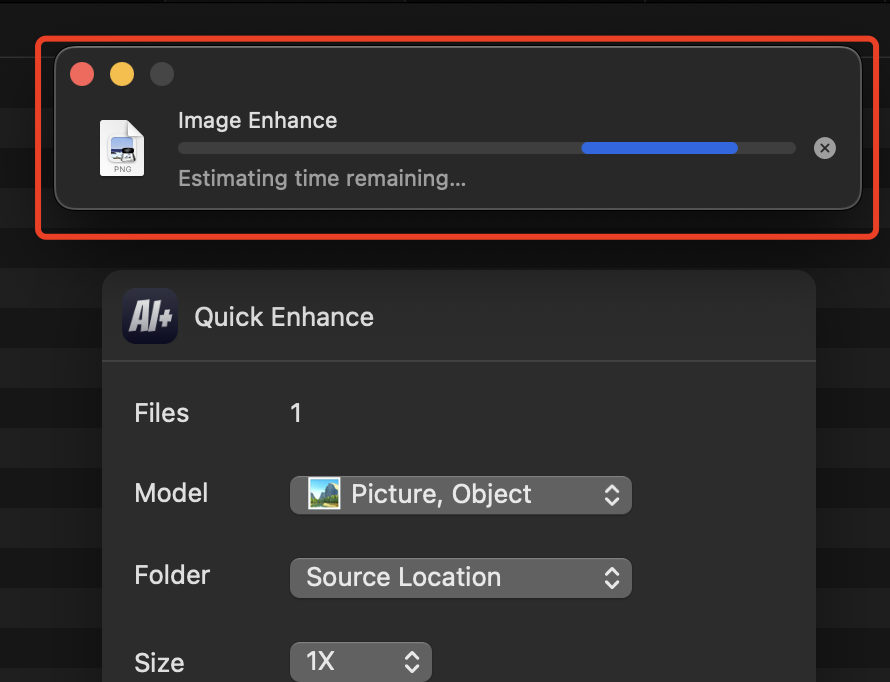Screen dimensions: 890x682
Task: Minimize the window with yellow button
Action: coord(122,74)
